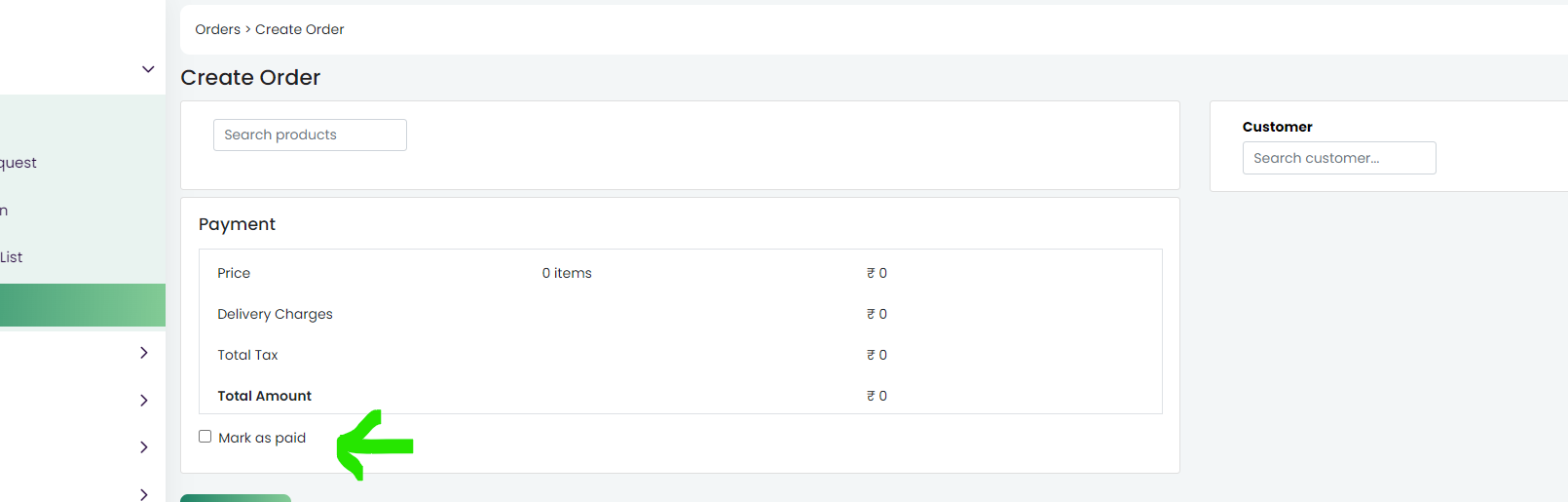Go back via Orders breadcrumb link

coord(217,29)
